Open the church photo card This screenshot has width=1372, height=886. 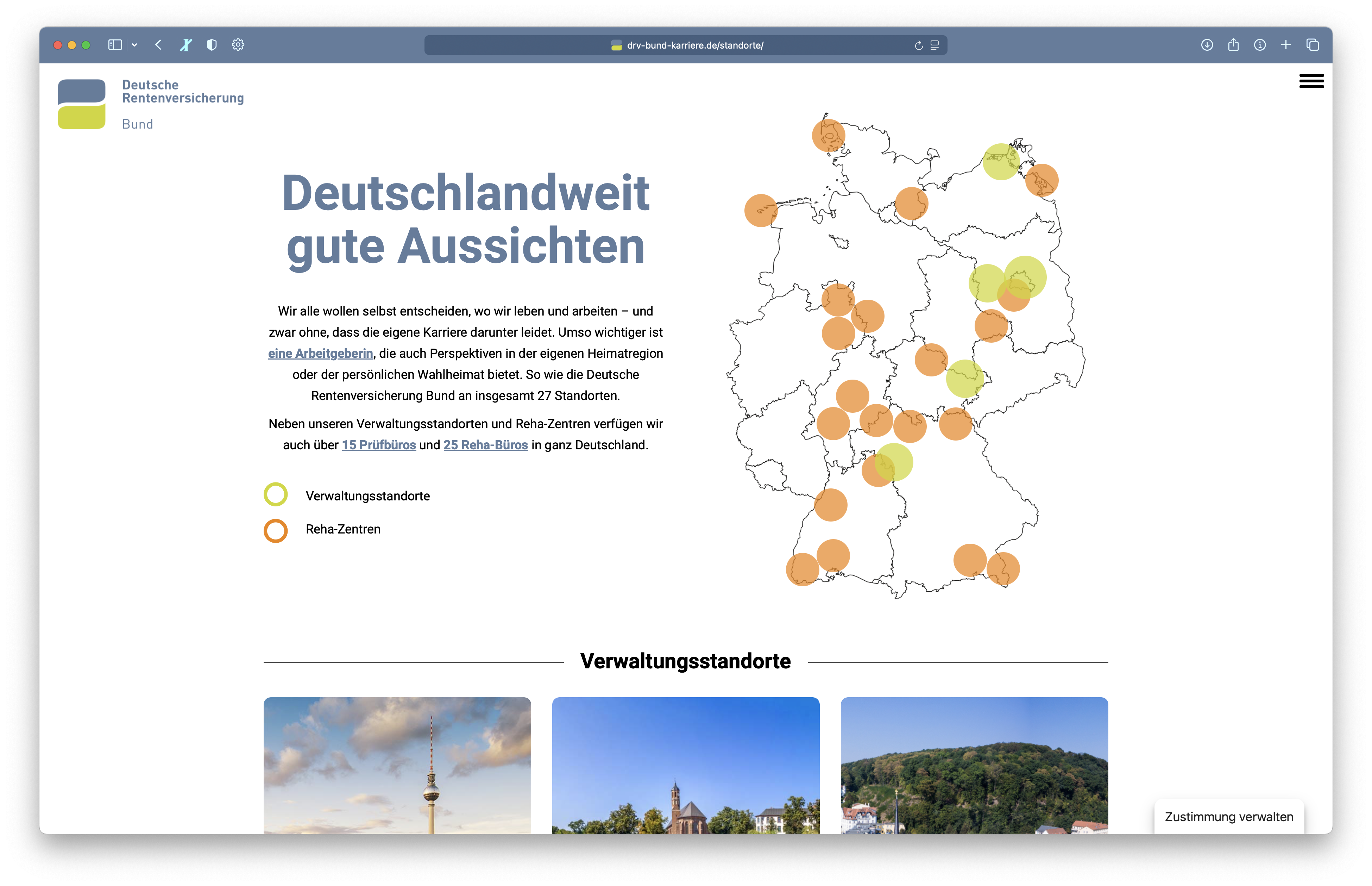pos(685,765)
